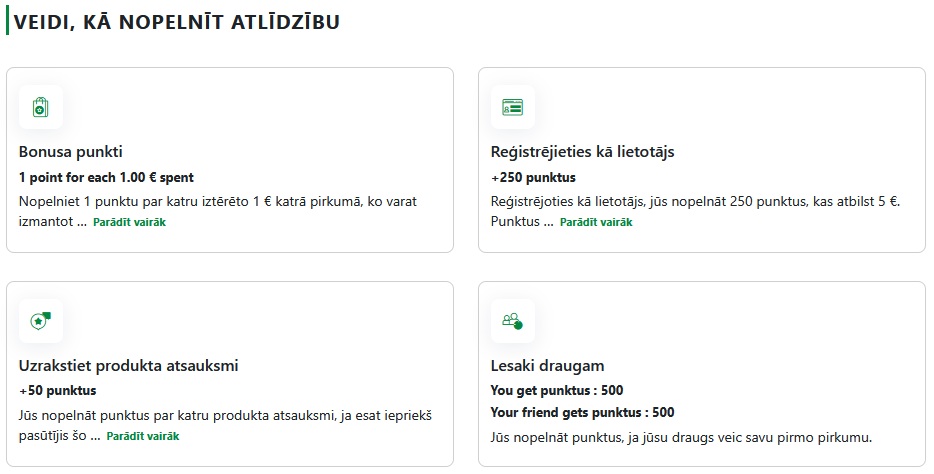Open the 'Iesaki draugam' heading
Image resolution: width=934 pixels, height=474 pixels.
click(547, 366)
